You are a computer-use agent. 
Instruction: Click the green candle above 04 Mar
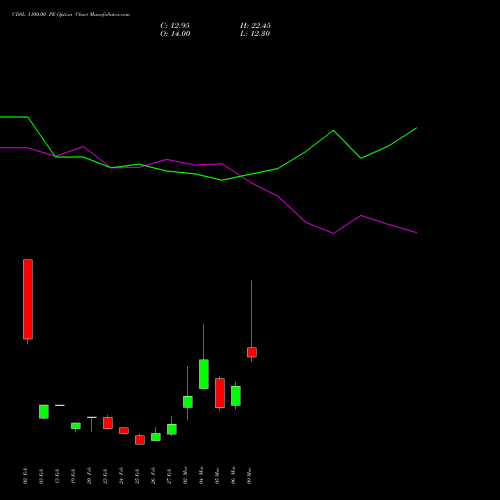pos(204,374)
